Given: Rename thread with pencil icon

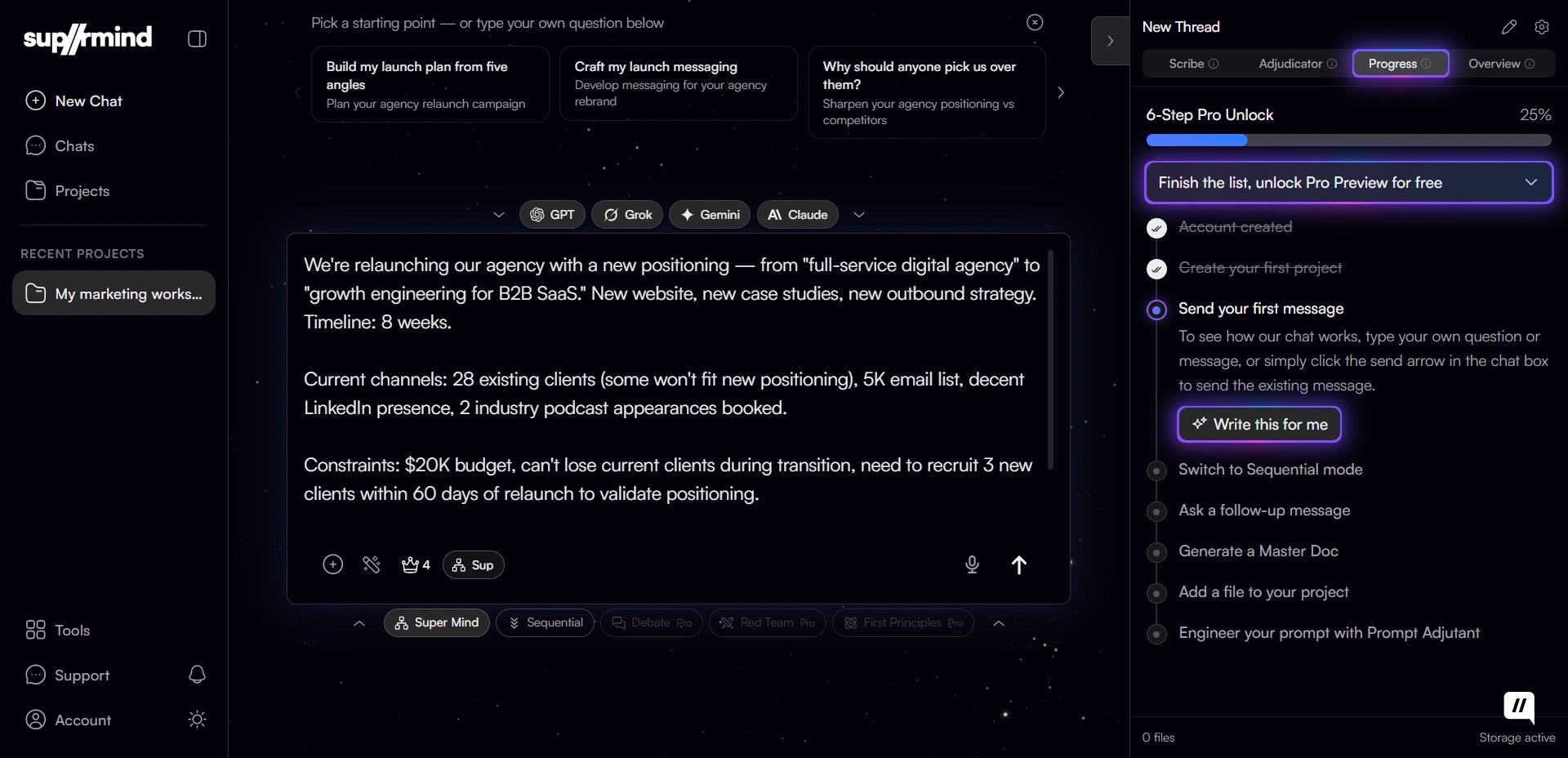Looking at the screenshot, I should [1509, 27].
